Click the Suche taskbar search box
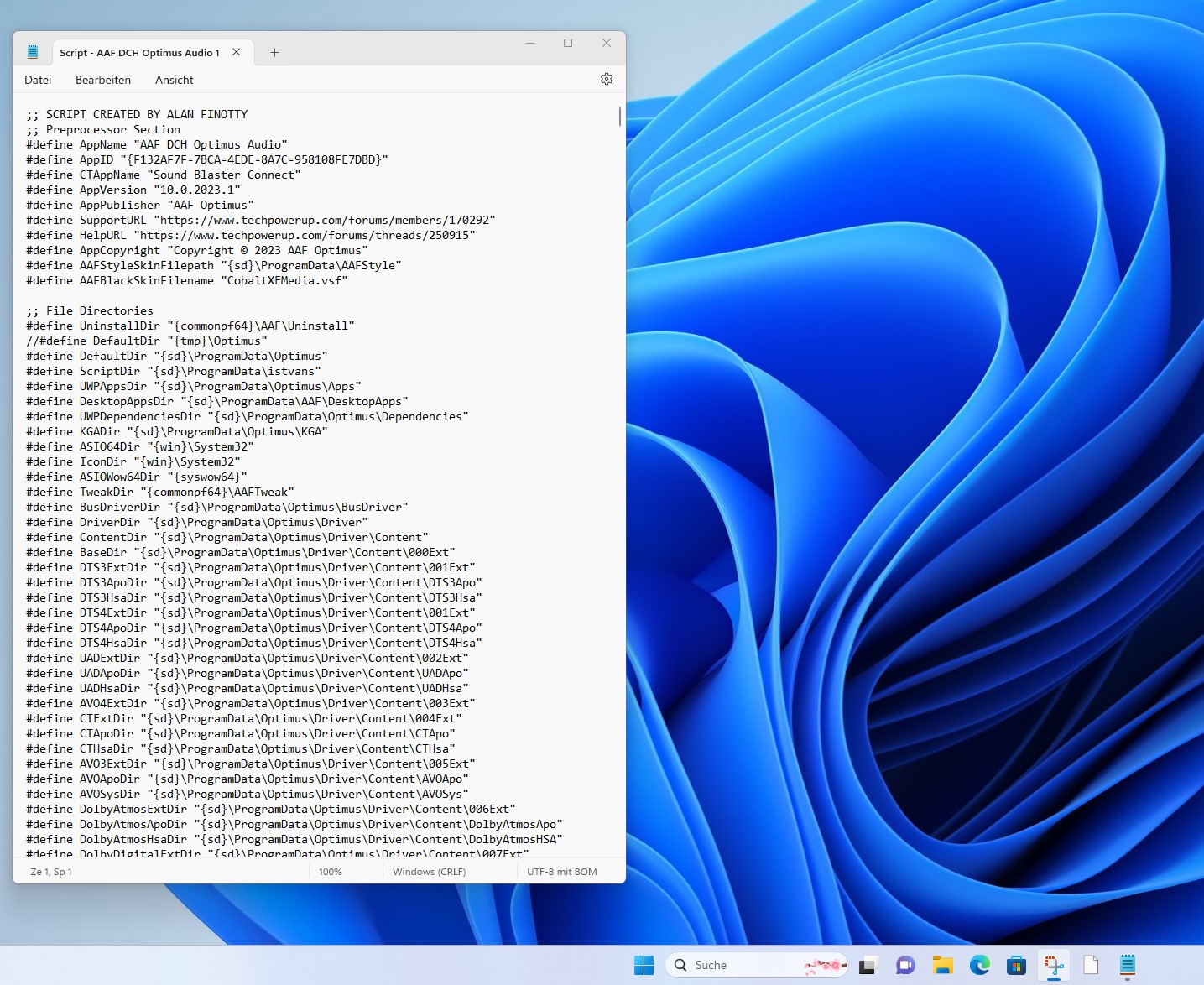This screenshot has height=985, width=1204. (x=757, y=965)
